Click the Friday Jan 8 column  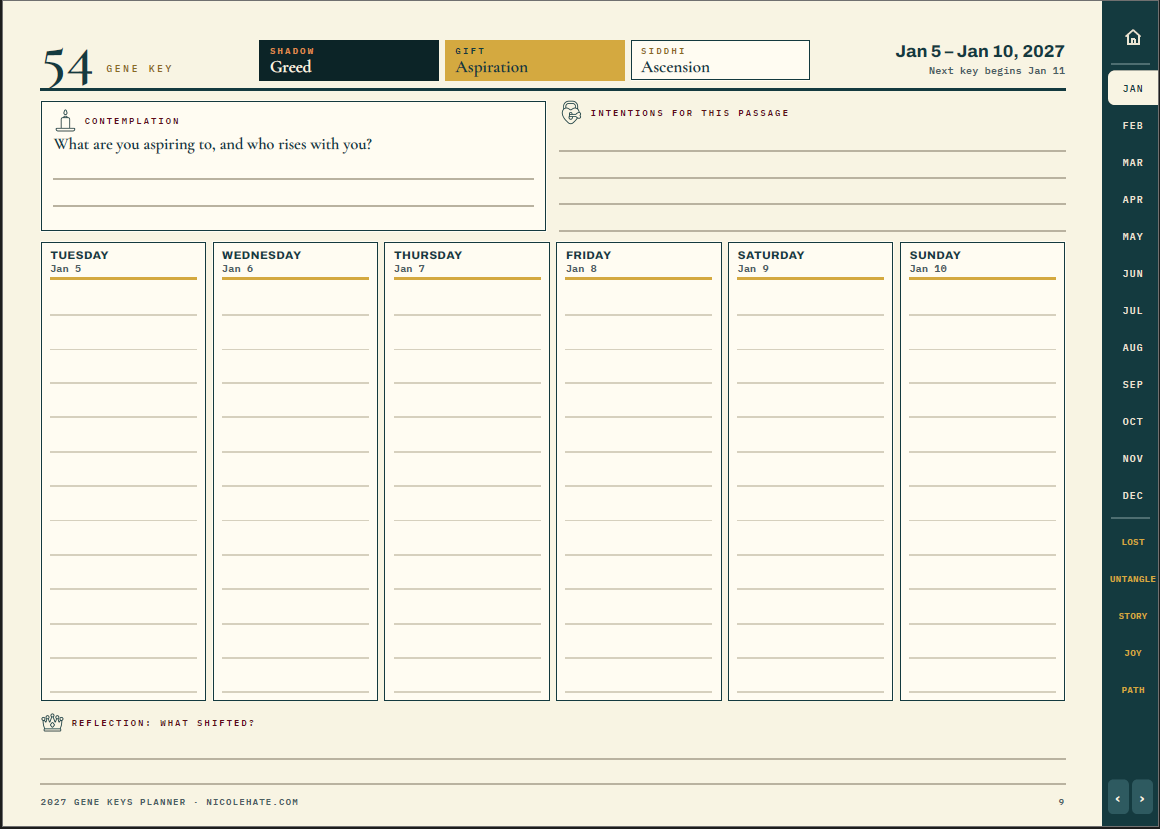tap(638, 471)
